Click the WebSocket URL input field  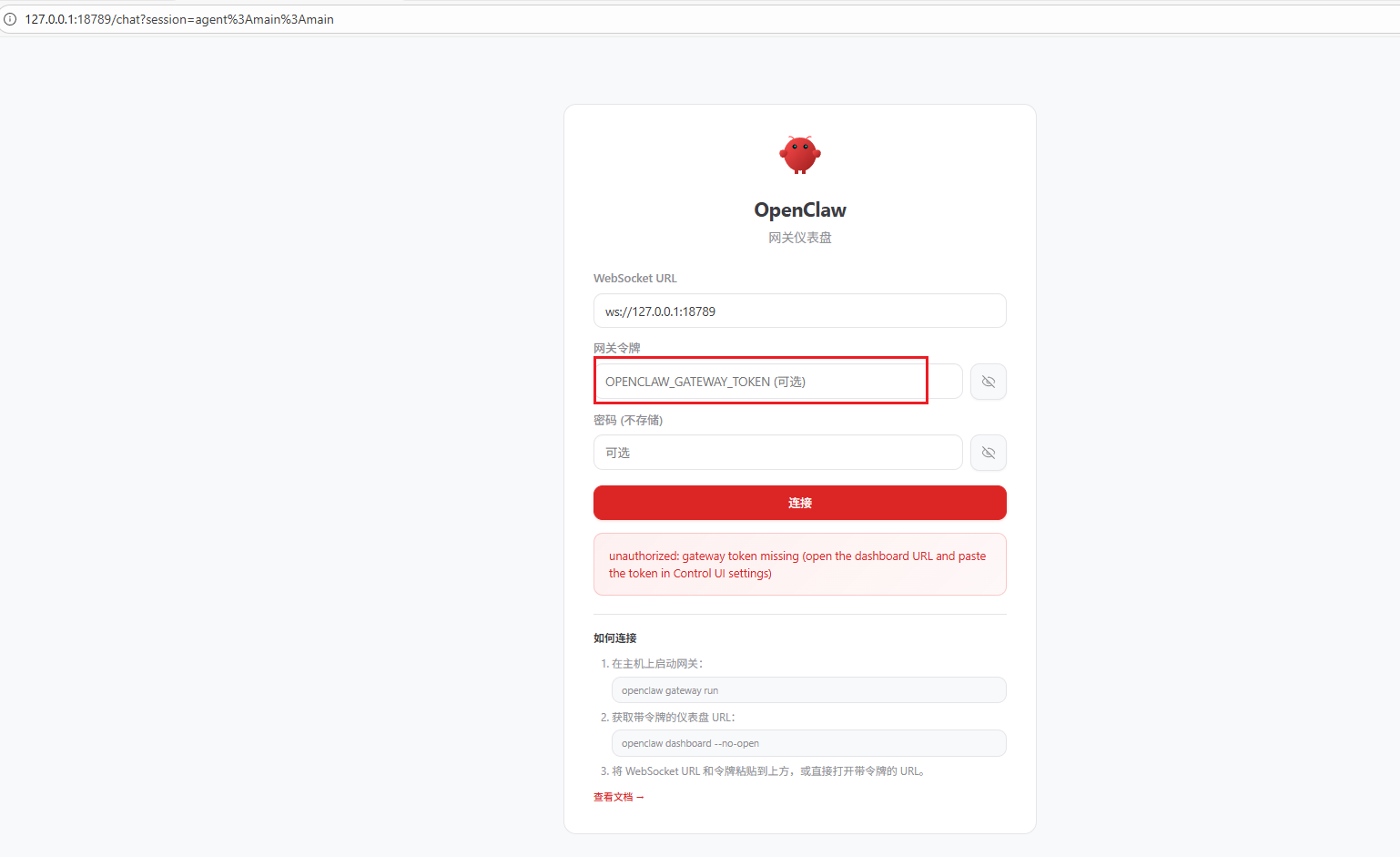pyautogui.click(x=800, y=311)
